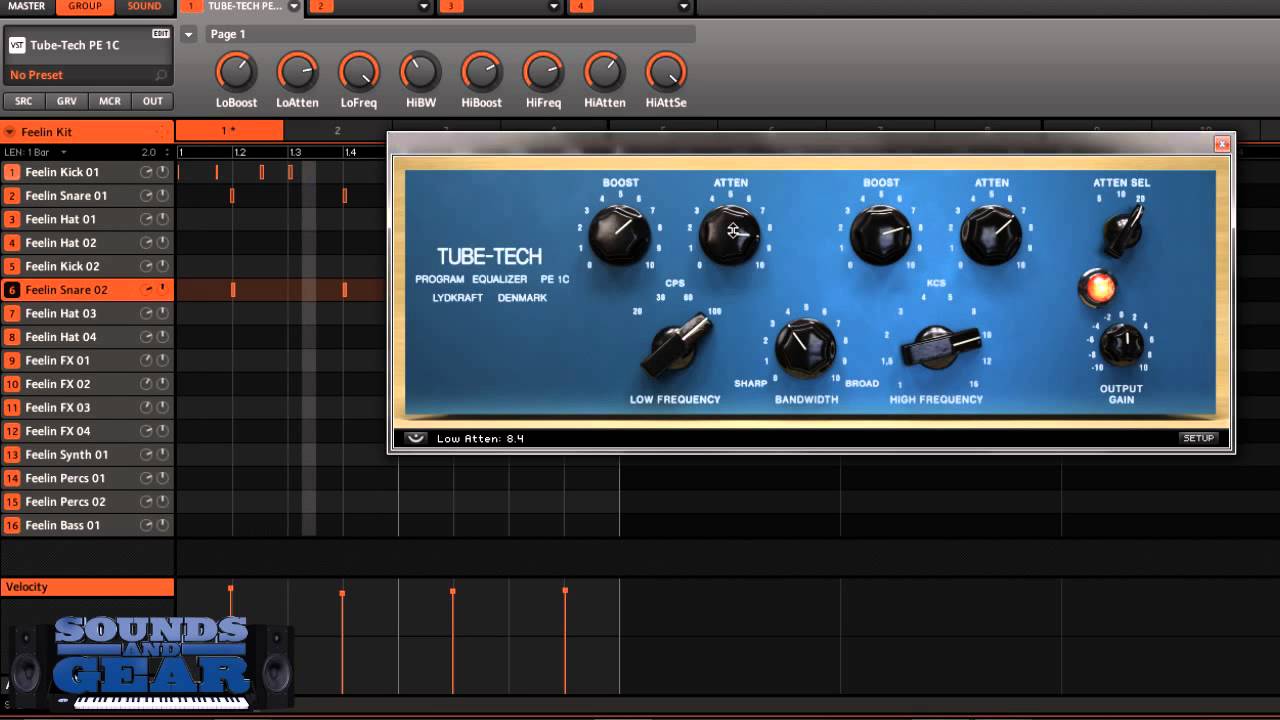Click the Feelin Hat 01 volume knob
The width and height of the screenshot is (1280, 720).
147,219
